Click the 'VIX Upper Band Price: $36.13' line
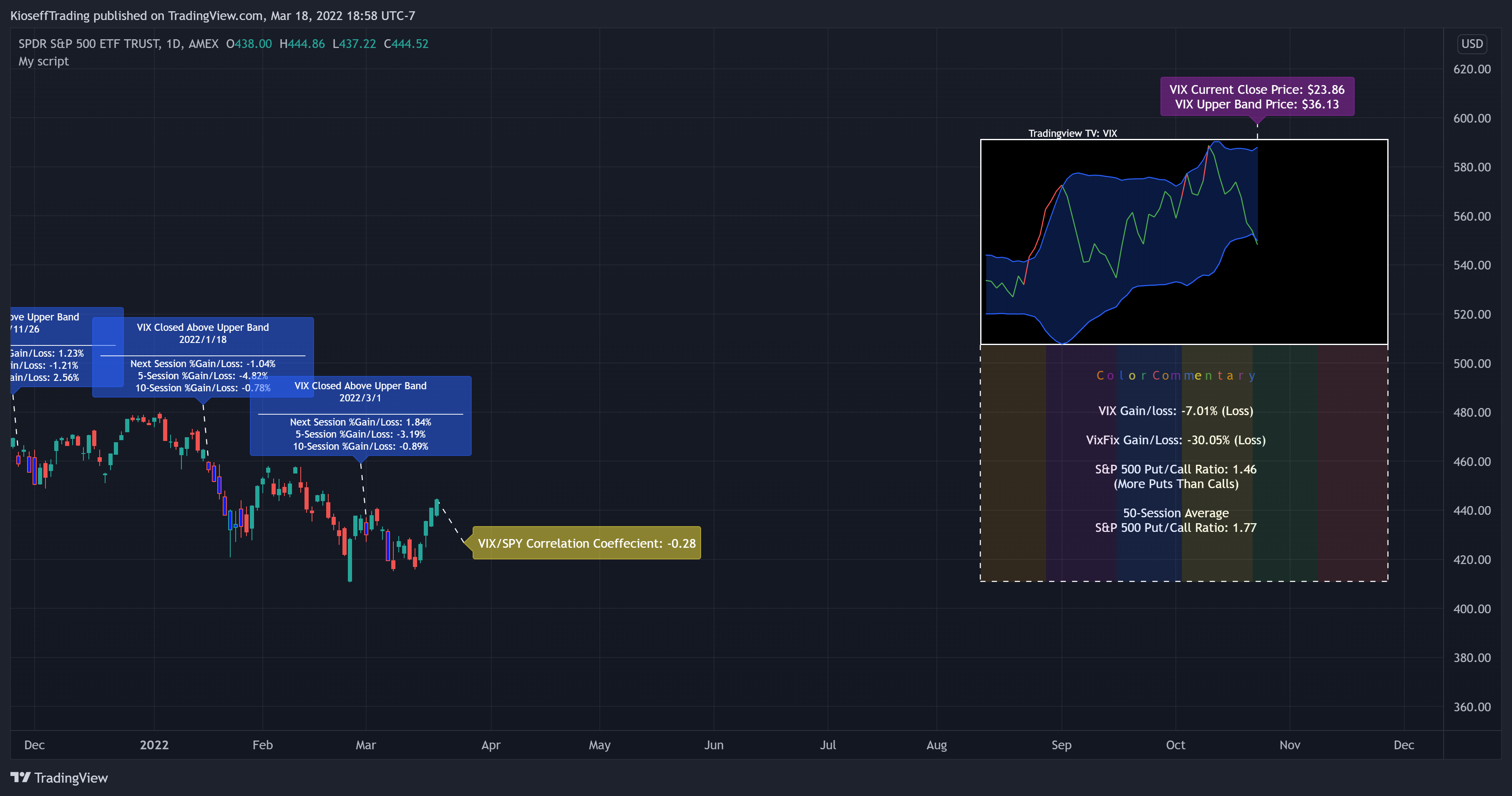1512x796 pixels. [1257, 104]
